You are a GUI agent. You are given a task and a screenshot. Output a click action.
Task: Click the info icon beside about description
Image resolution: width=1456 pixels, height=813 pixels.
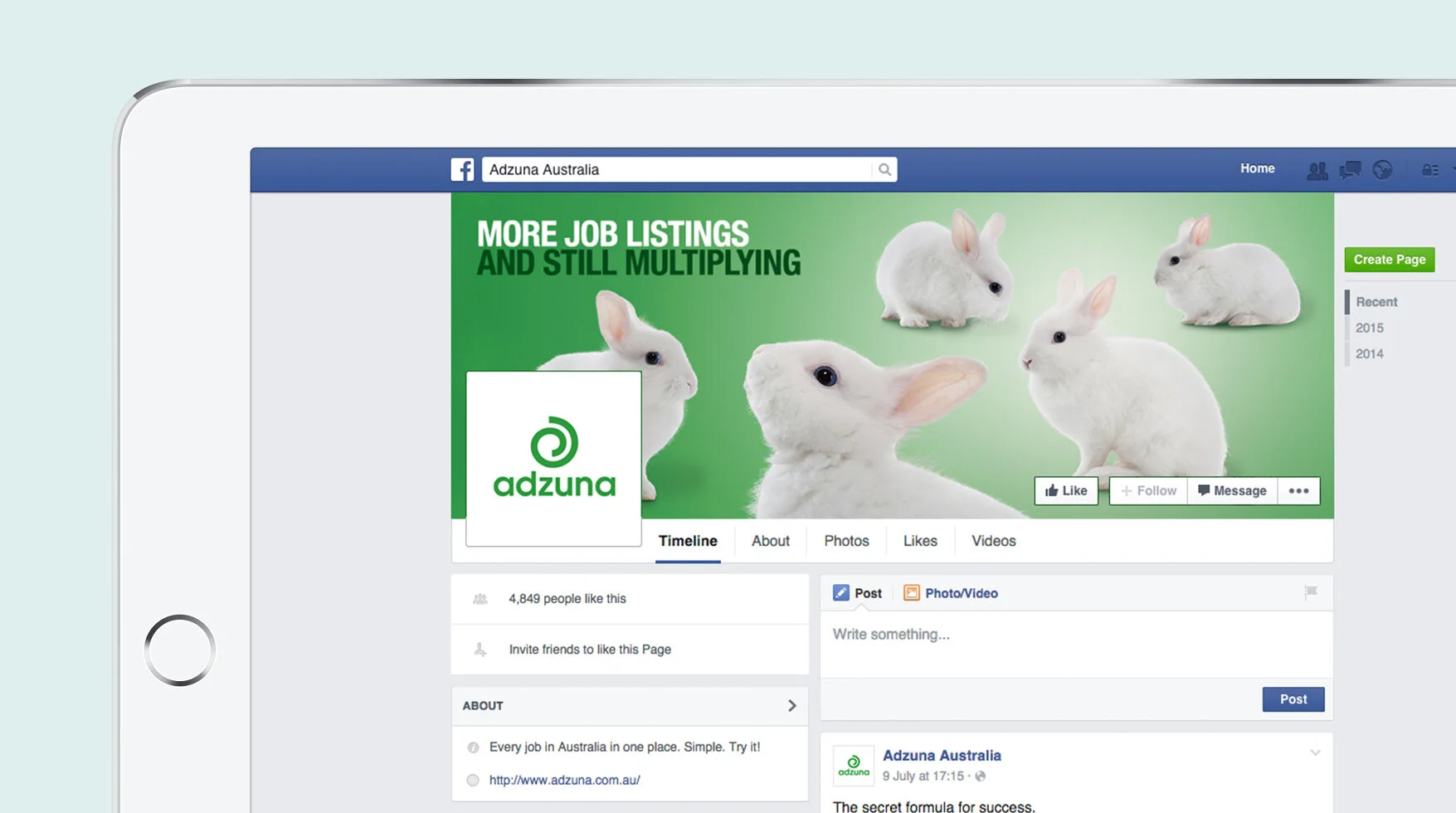[473, 747]
